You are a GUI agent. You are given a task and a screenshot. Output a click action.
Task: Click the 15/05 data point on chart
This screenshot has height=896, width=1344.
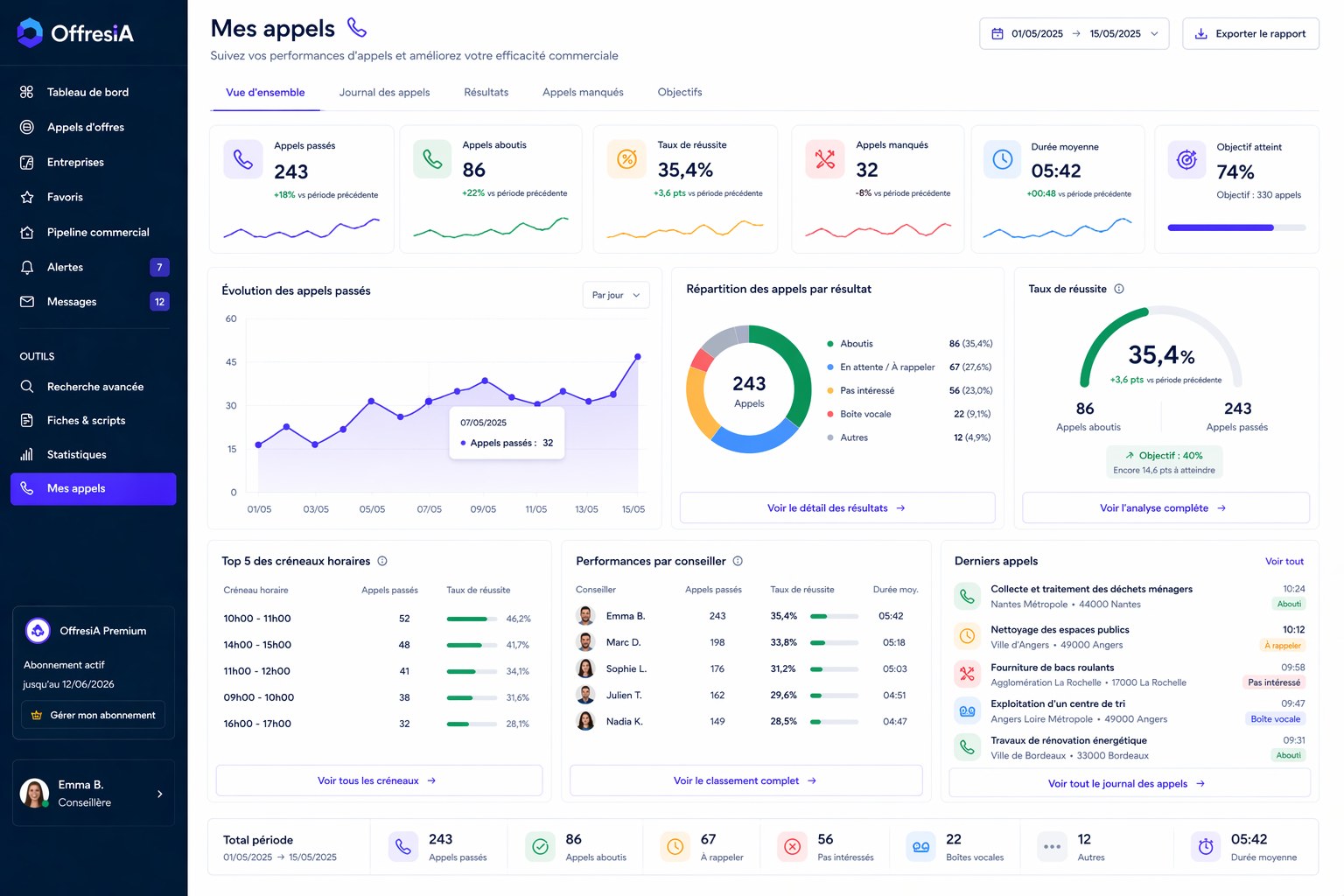tap(638, 356)
